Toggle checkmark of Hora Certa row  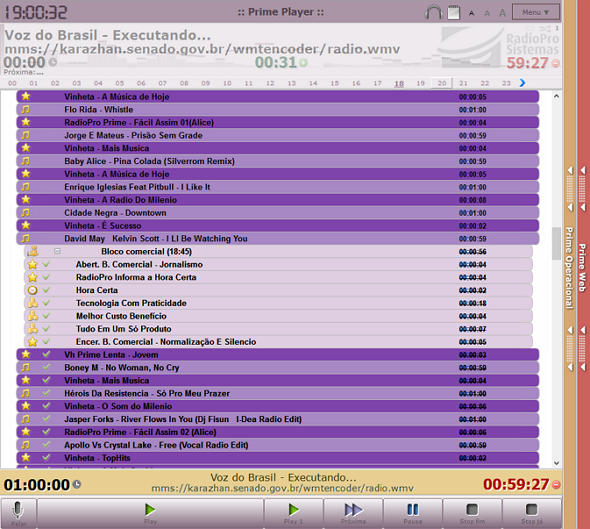tap(46, 290)
